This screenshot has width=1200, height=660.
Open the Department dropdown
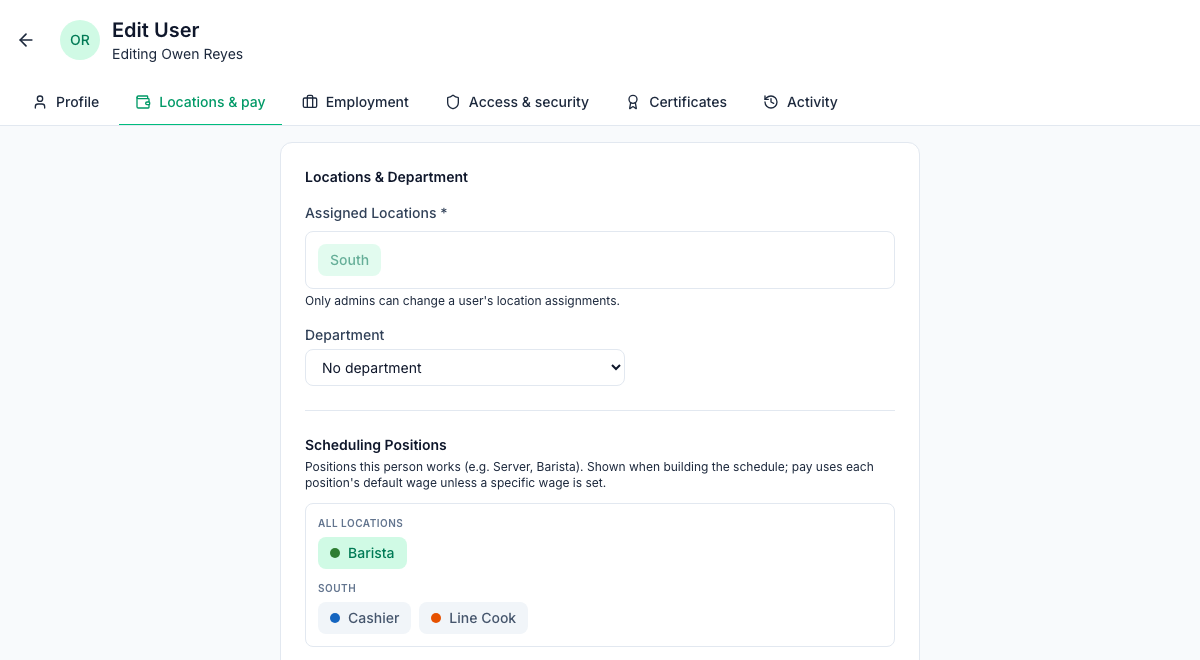pos(465,368)
